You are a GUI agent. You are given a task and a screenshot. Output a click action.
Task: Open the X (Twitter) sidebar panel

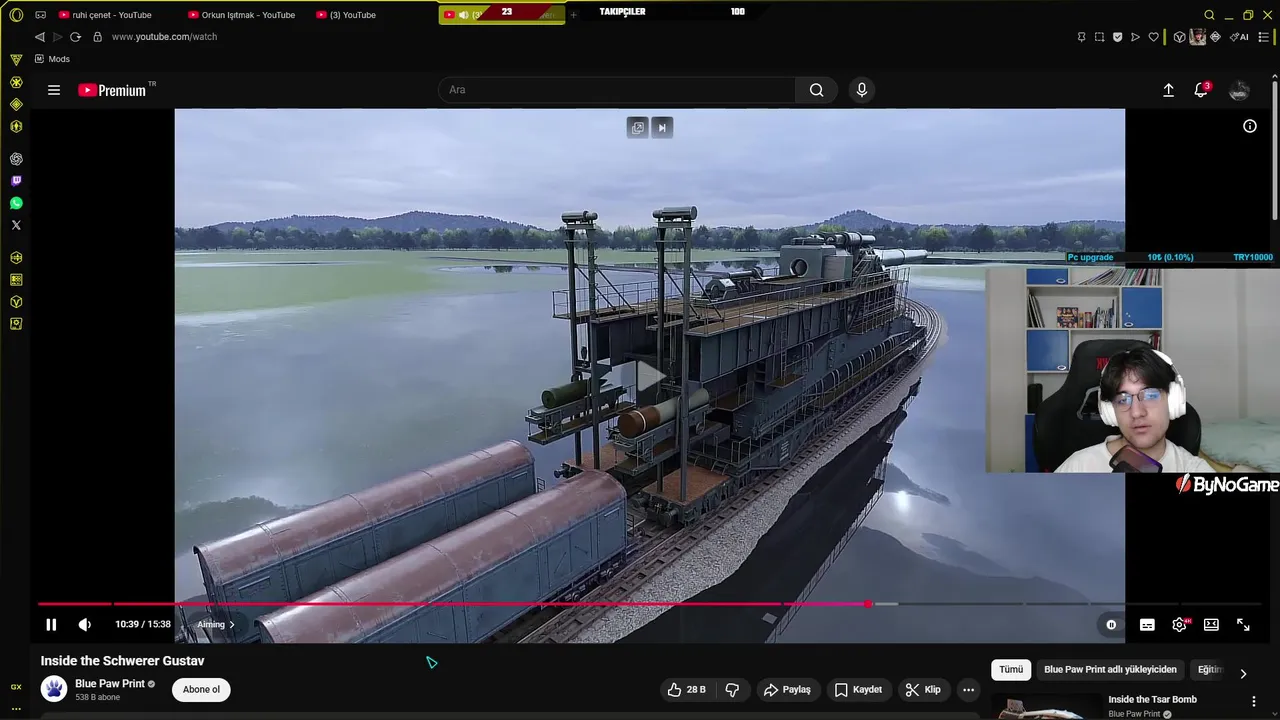[16, 225]
